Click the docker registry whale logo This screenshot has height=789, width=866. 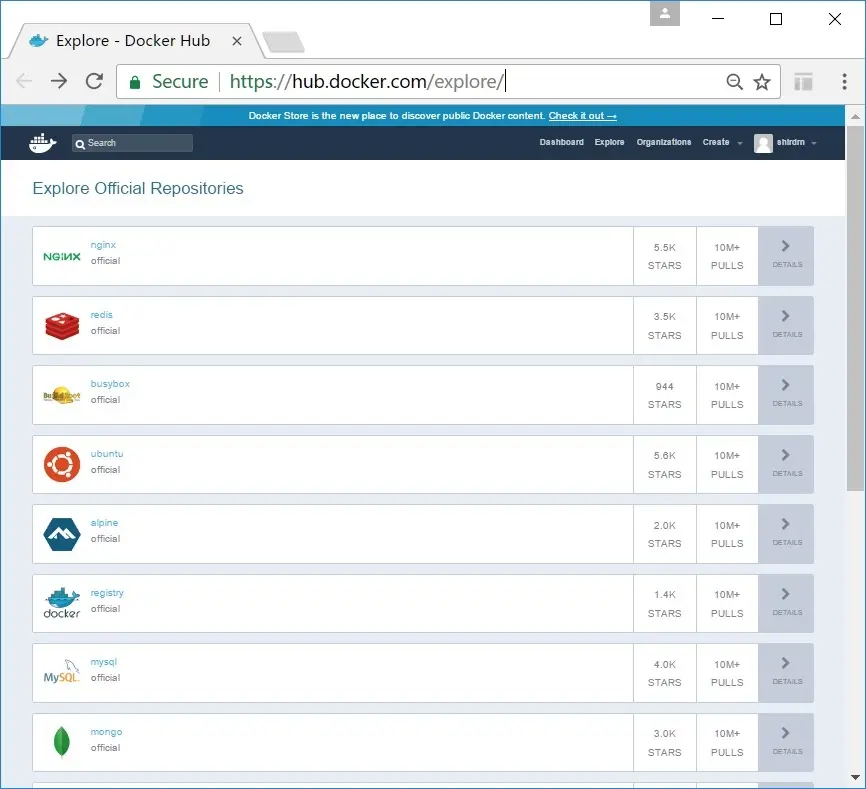(x=62, y=603)
